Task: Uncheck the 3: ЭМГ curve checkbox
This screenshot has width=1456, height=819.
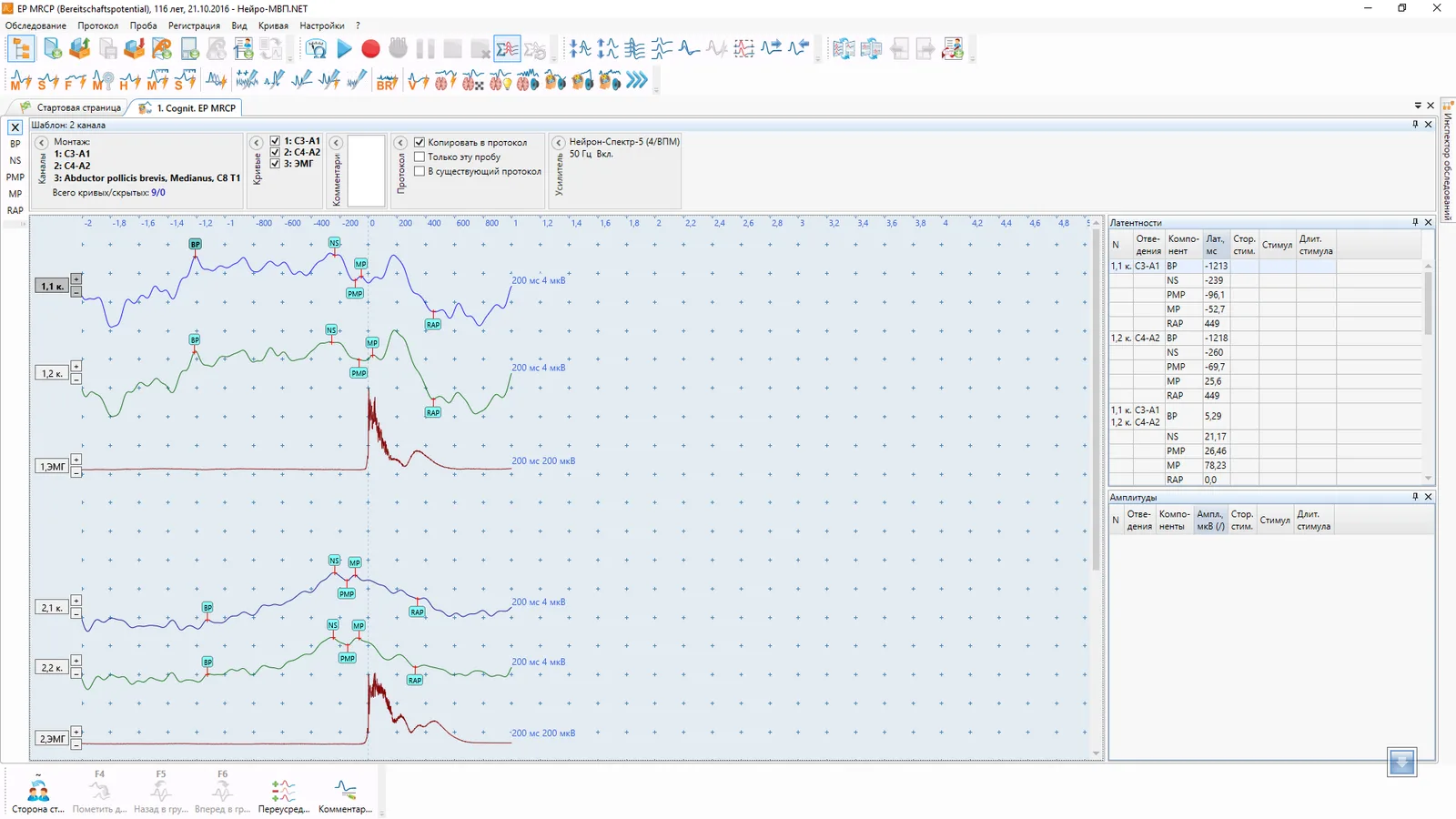Action: [x=275, y=164]
